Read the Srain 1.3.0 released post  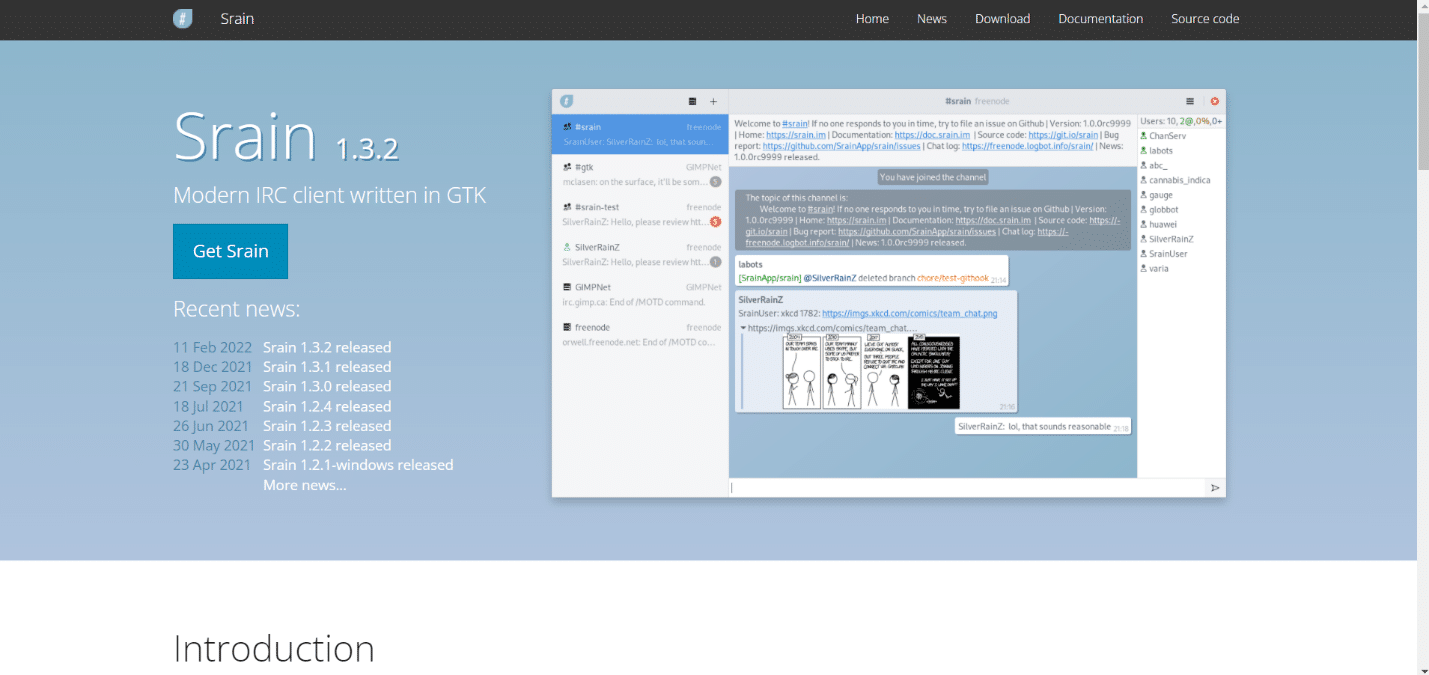click(327, 386)
